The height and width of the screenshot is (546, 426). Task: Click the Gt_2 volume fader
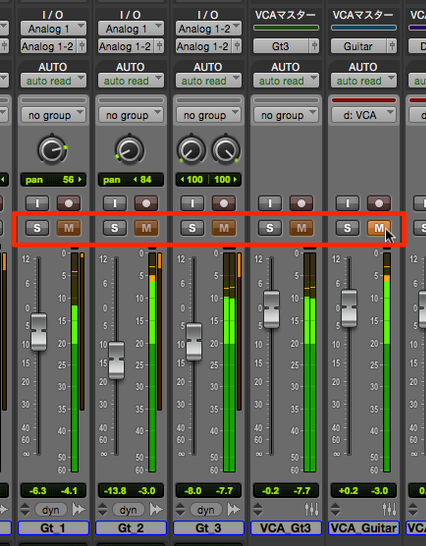pyautogui.click(x=116, y=360)
